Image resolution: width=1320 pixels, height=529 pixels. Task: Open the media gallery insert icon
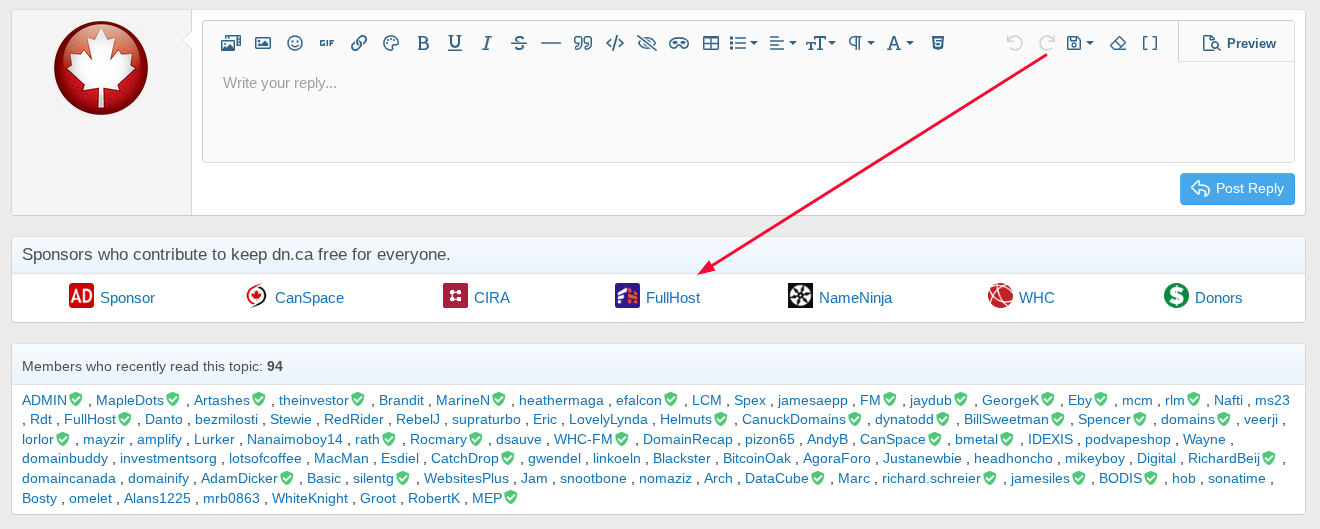pyautogui.click(x=231, y=43)
